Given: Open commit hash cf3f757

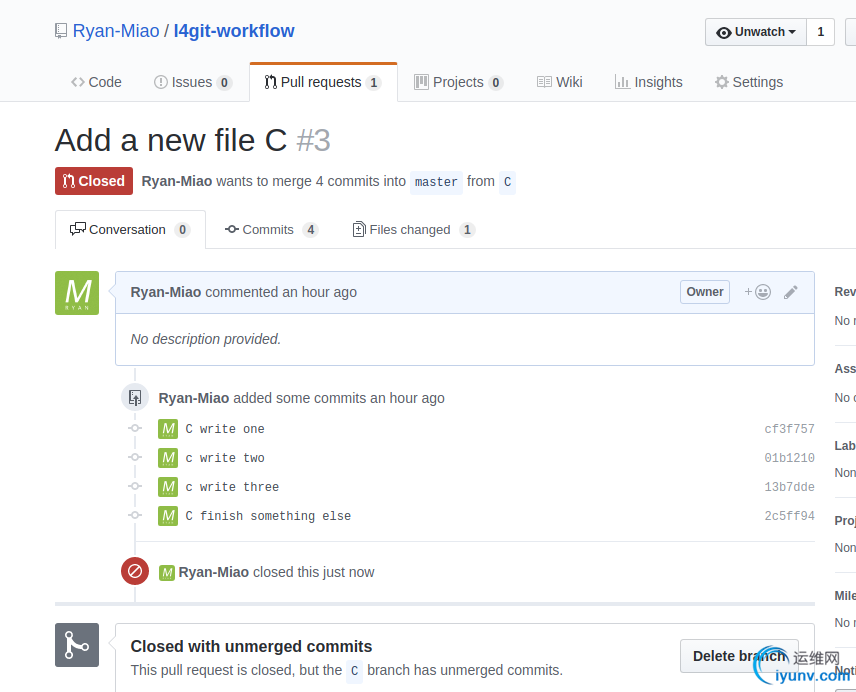Looking at the screenshot, I should coord(789,429).
